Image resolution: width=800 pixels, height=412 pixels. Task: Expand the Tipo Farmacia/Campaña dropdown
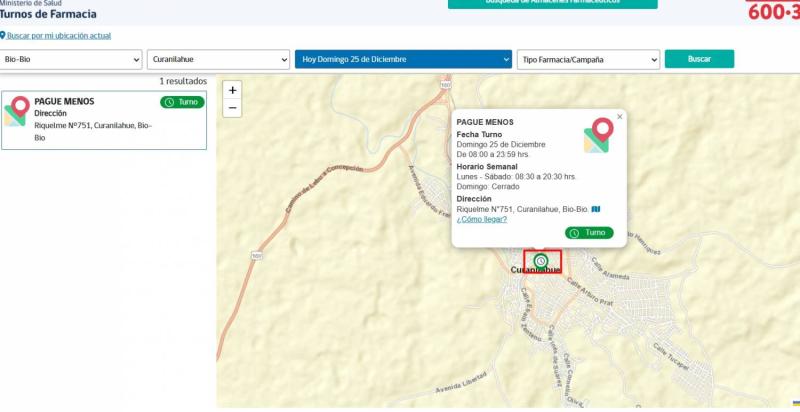coord(588,60)
